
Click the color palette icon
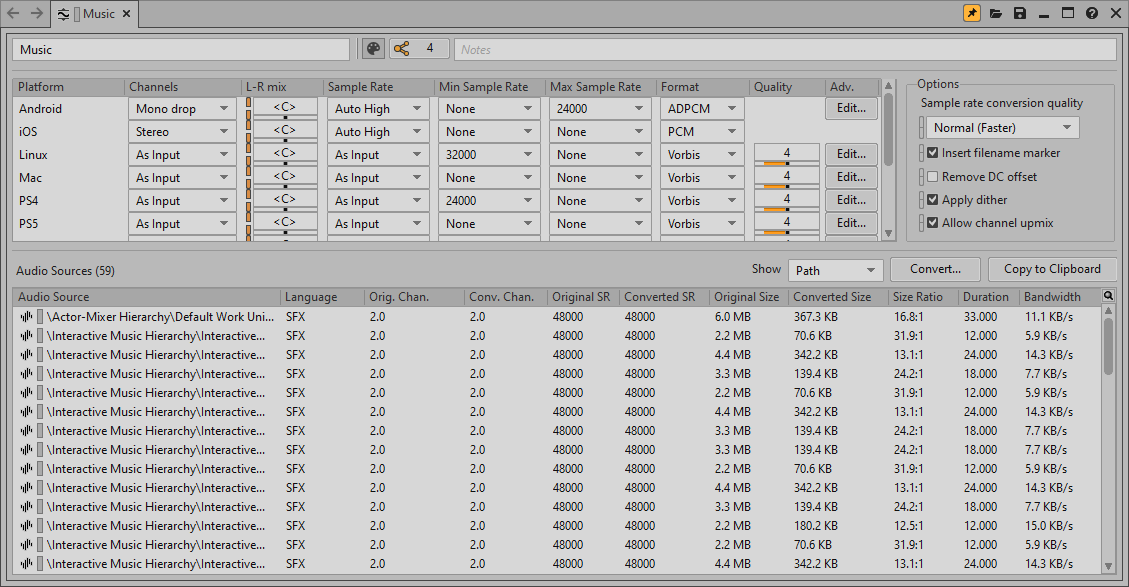[372, 49]
